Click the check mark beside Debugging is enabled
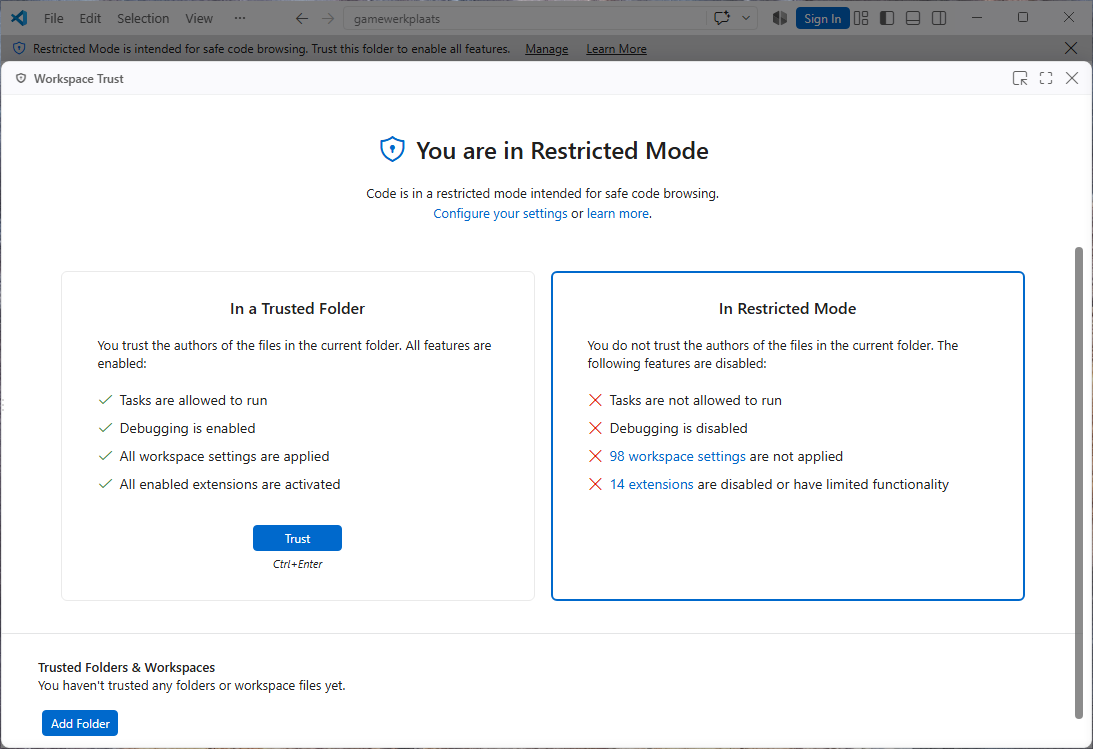 [x=105, y=428]
